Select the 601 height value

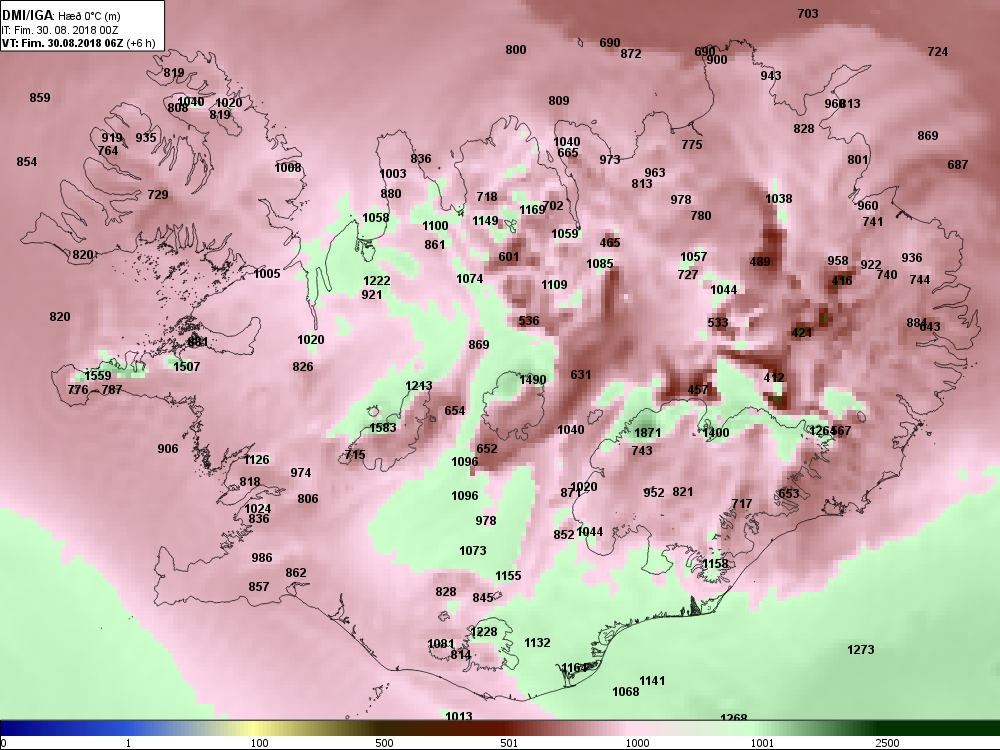point(509,257)
